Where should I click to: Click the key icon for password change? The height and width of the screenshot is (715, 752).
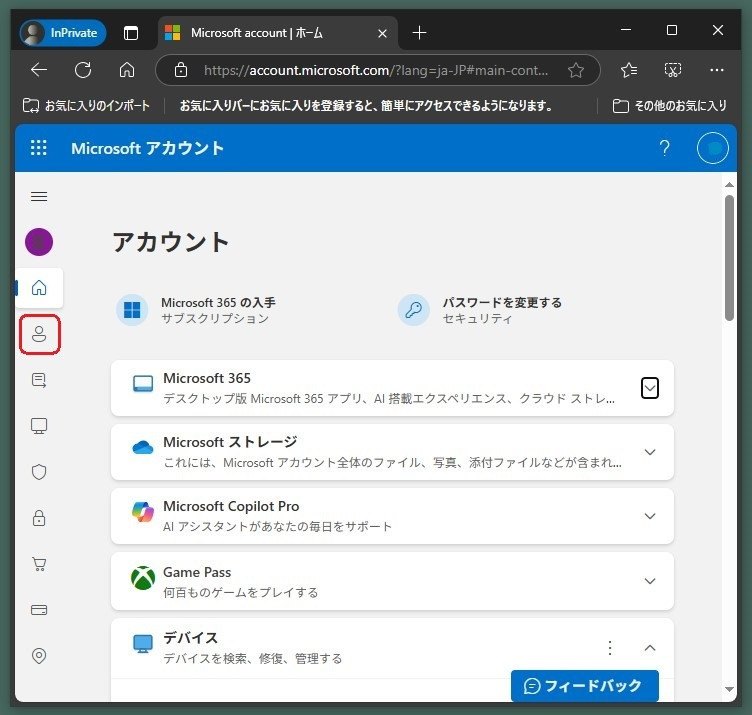pos(413,310)
